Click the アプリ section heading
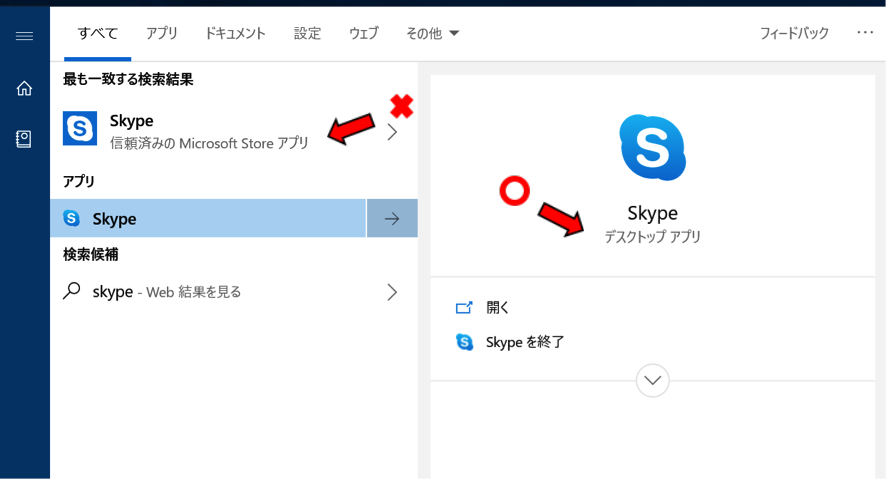The image size is (886, 479). pos(79,181)
